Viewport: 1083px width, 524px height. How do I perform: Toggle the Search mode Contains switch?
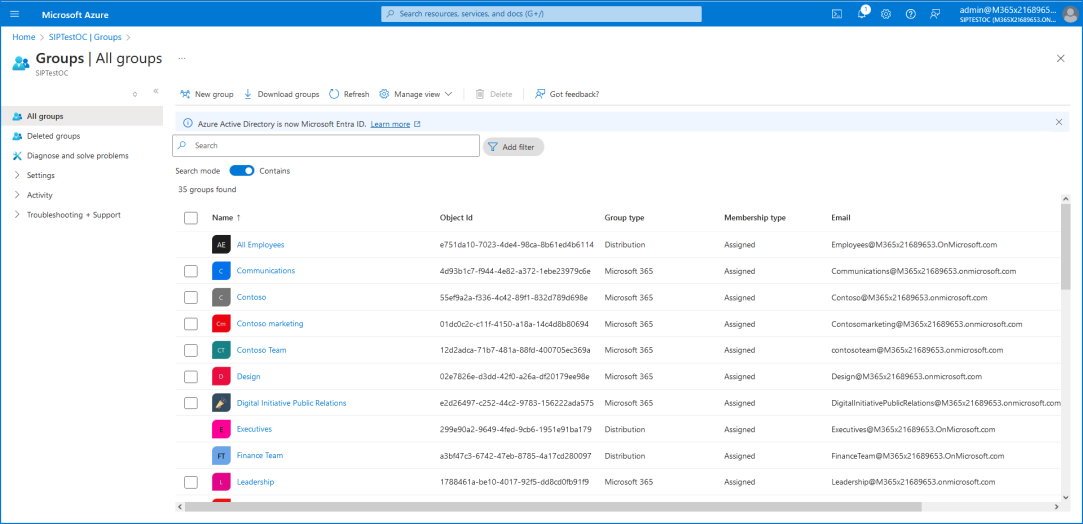click(242, 171)
